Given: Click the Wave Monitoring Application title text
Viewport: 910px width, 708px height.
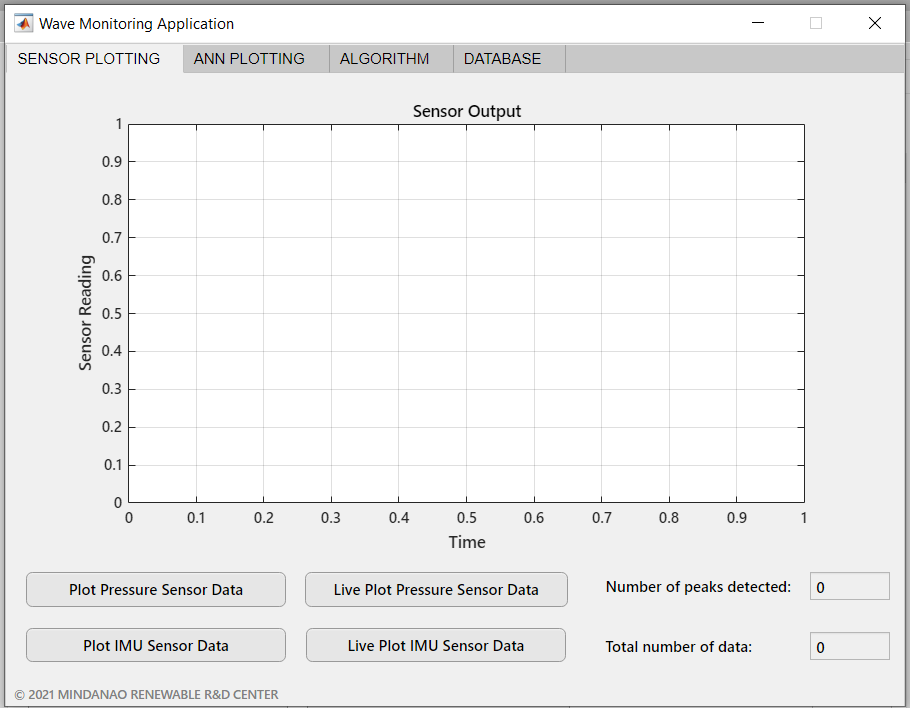Looking at the screenshot, I should 134,23.
